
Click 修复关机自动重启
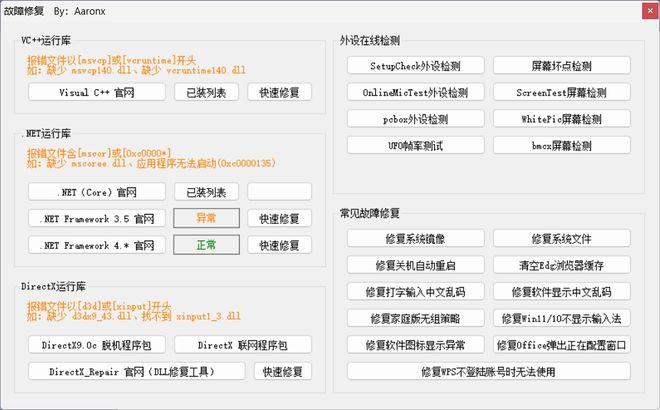point(415,265)
